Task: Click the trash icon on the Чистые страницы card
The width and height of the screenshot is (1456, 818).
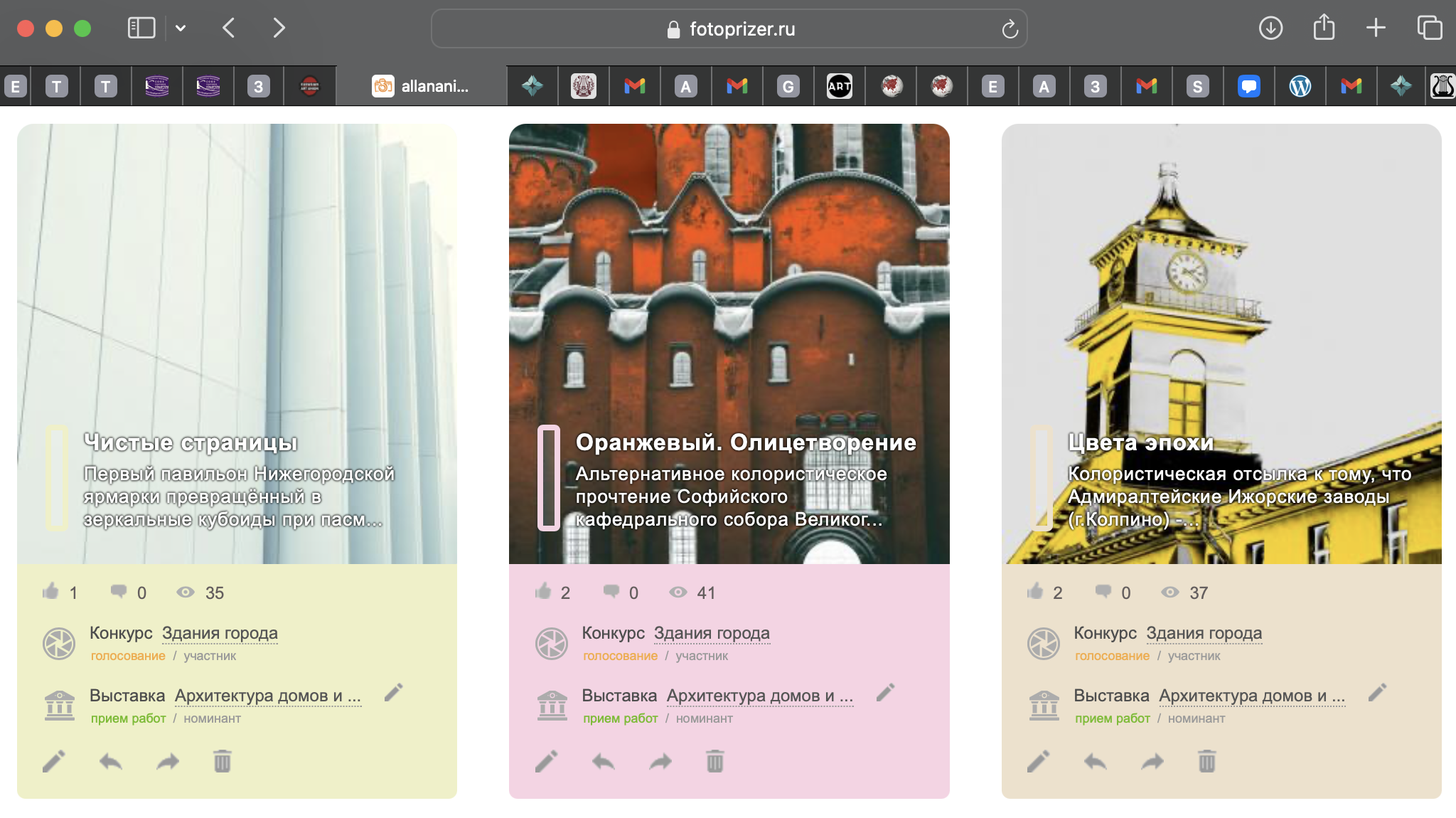Action: (x=223, y=761)
